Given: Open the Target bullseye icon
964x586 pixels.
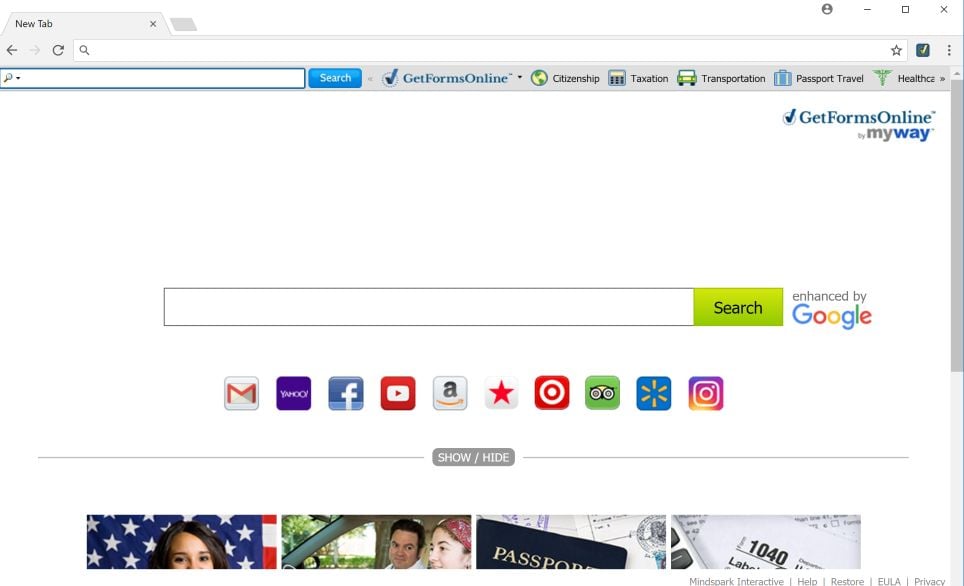Looking at the screenshot, I should [x=551, y=393].
